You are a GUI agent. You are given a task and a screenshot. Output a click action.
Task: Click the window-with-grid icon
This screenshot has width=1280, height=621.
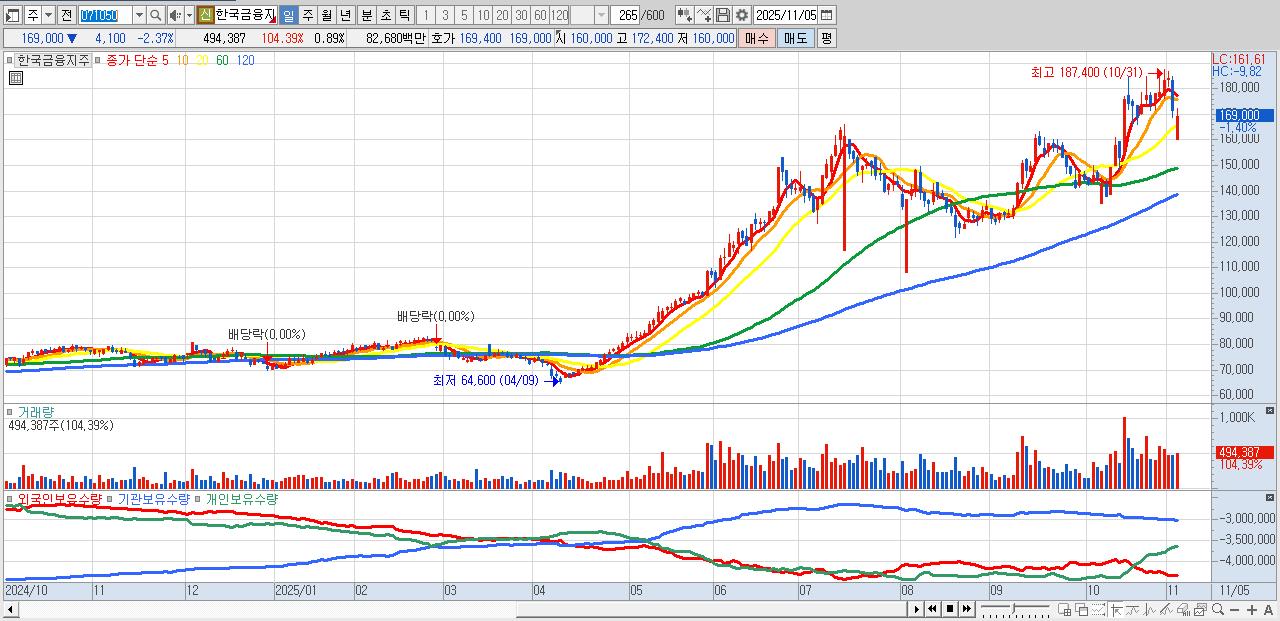[1064, 610]
